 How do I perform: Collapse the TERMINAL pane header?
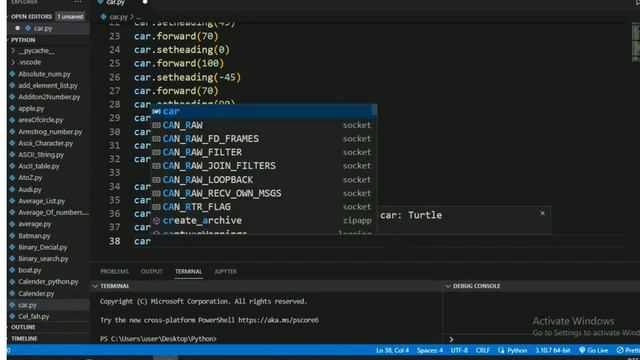click(114, 286)
